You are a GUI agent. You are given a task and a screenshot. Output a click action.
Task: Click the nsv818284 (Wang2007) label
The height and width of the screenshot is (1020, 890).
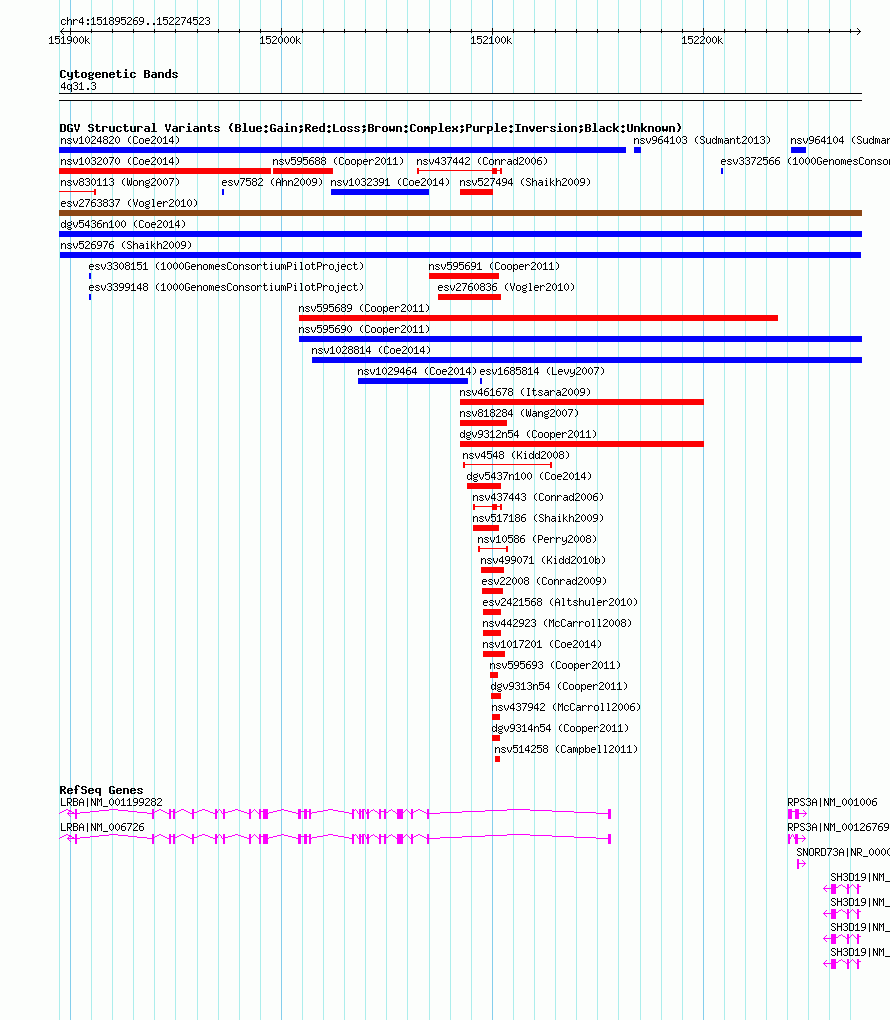pyautogui.click(x=519, y=413)
